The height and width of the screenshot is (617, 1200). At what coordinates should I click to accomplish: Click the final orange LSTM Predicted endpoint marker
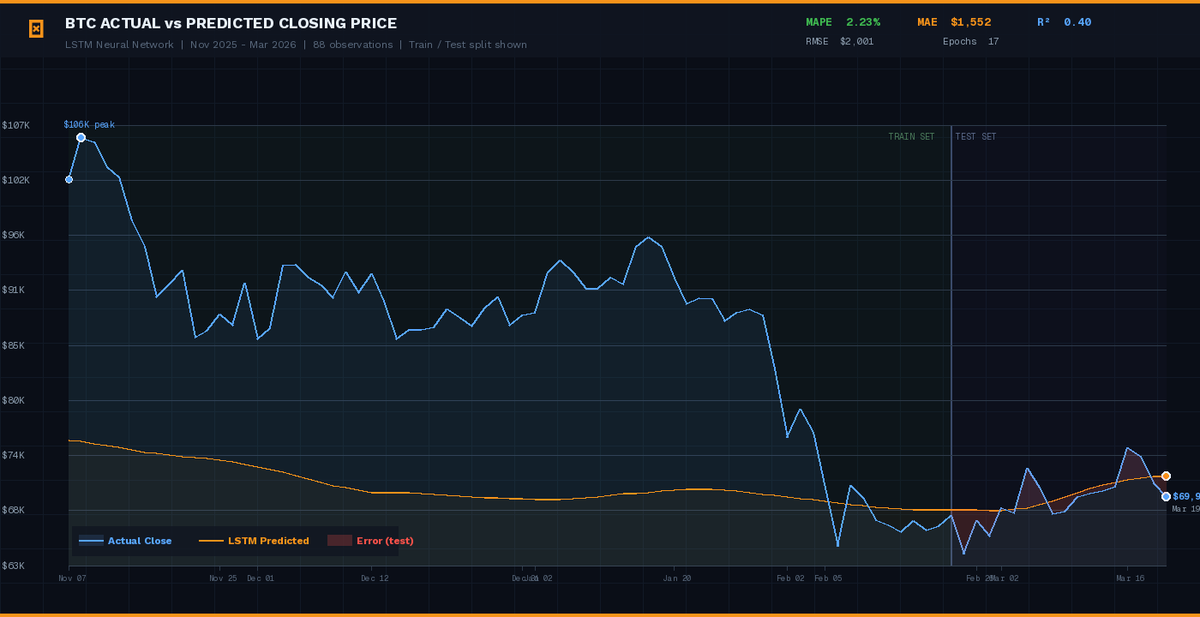point(1166,477)
